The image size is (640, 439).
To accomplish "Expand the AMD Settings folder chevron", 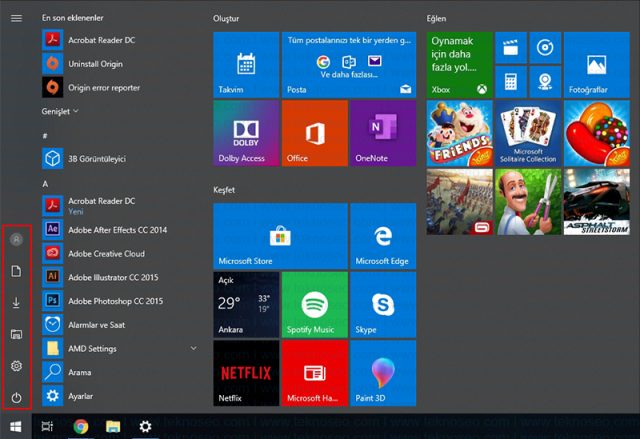I will [x=193, y=348].
